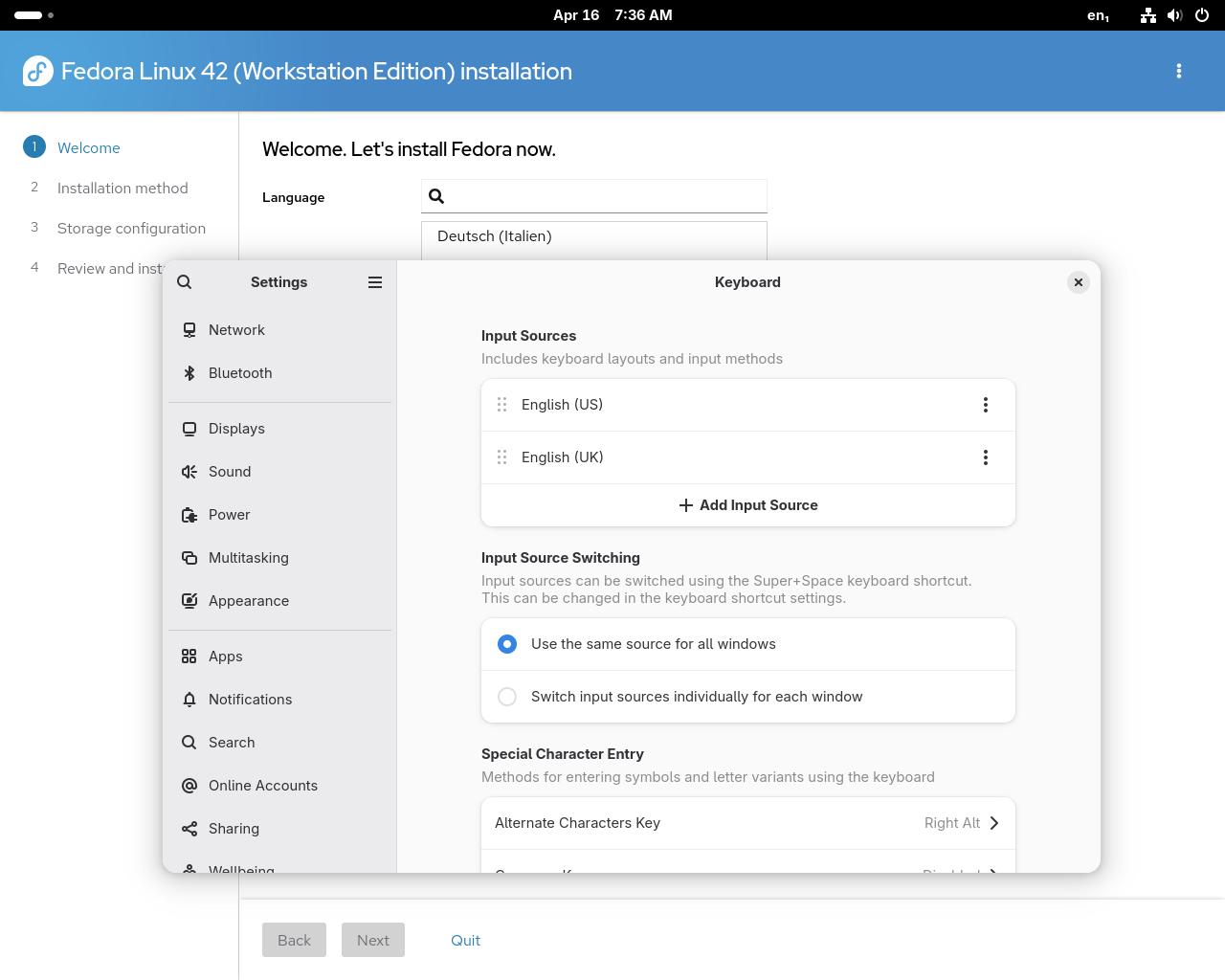The height and width of the screenshot is (980, 1225).
Task: Open the Network settings panel
Action: [x=279, y=330]
